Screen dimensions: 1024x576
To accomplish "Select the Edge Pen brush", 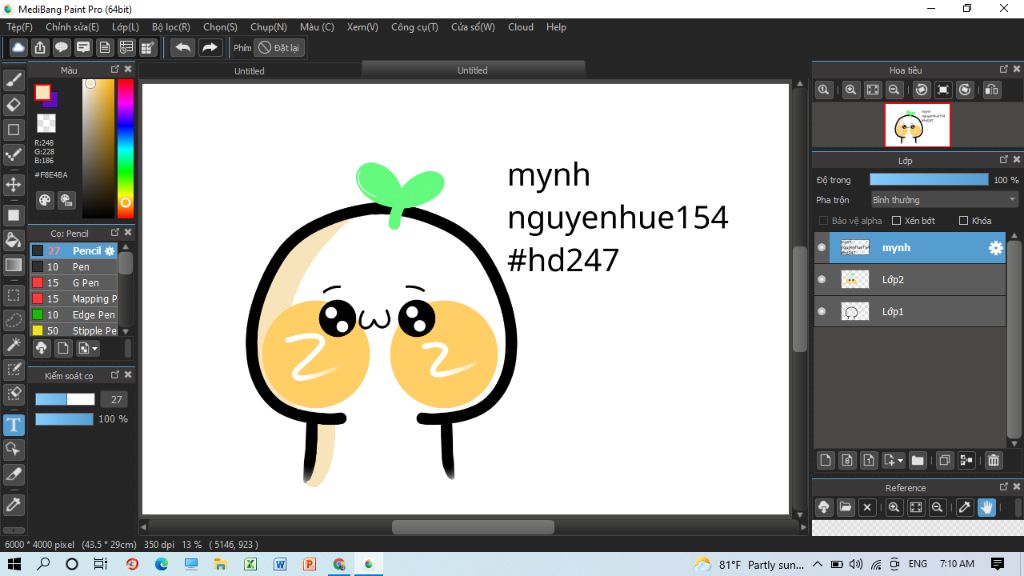I will 74,315.
